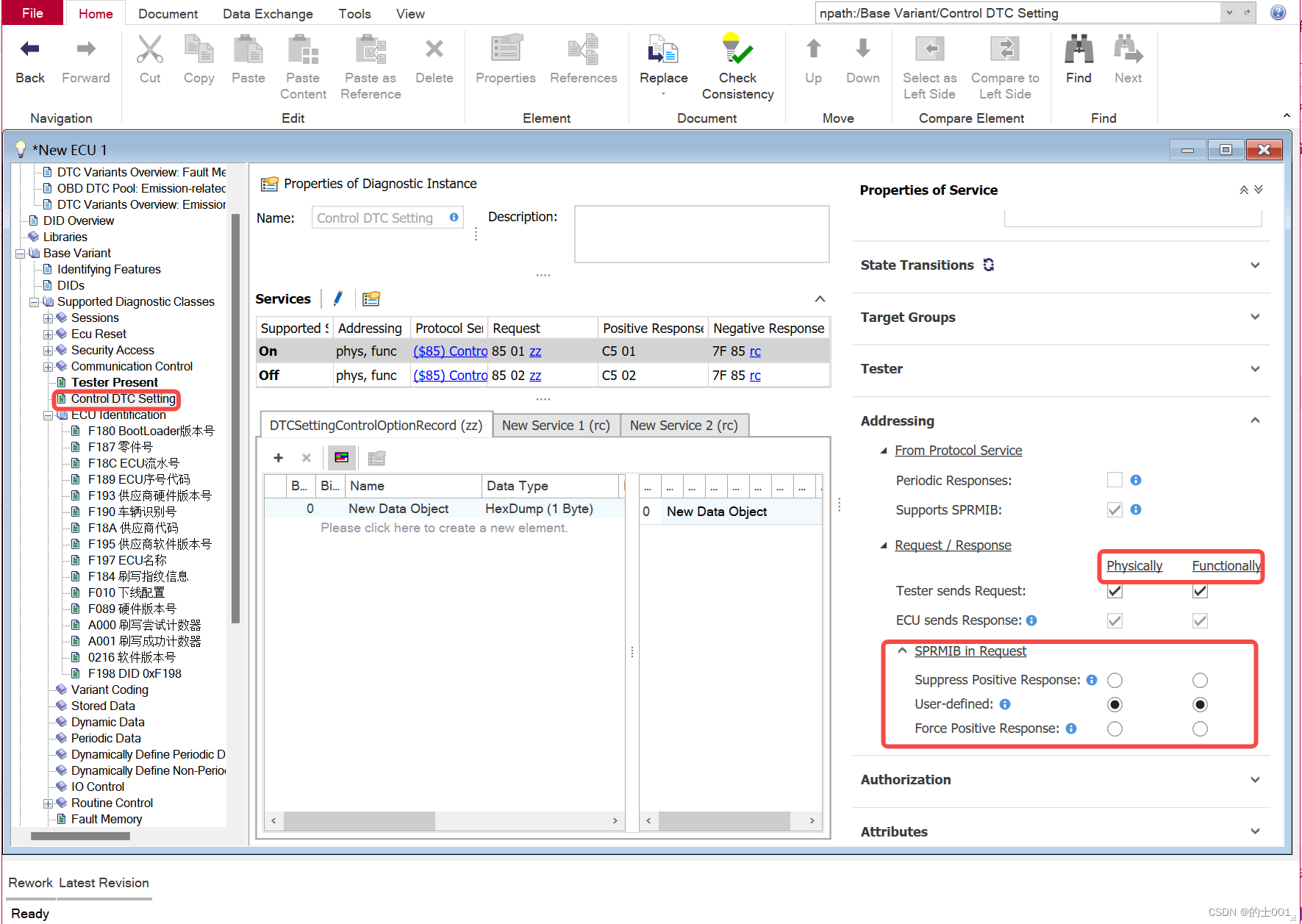Screen dimensions: 1302x924
Task: Toggle Tester sends Request functionally checkbox
Action: [1200, 591]
